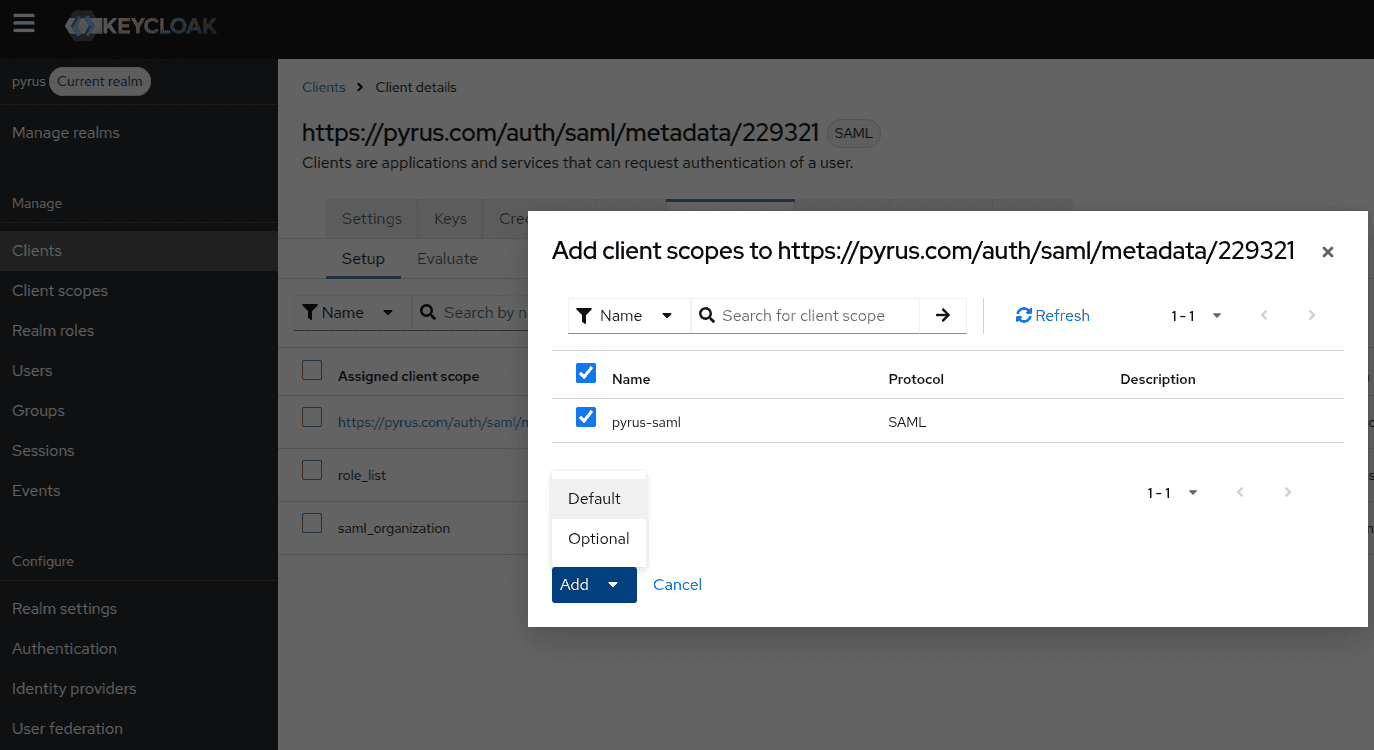Open the hamburger navigation menu

[24, 24]
